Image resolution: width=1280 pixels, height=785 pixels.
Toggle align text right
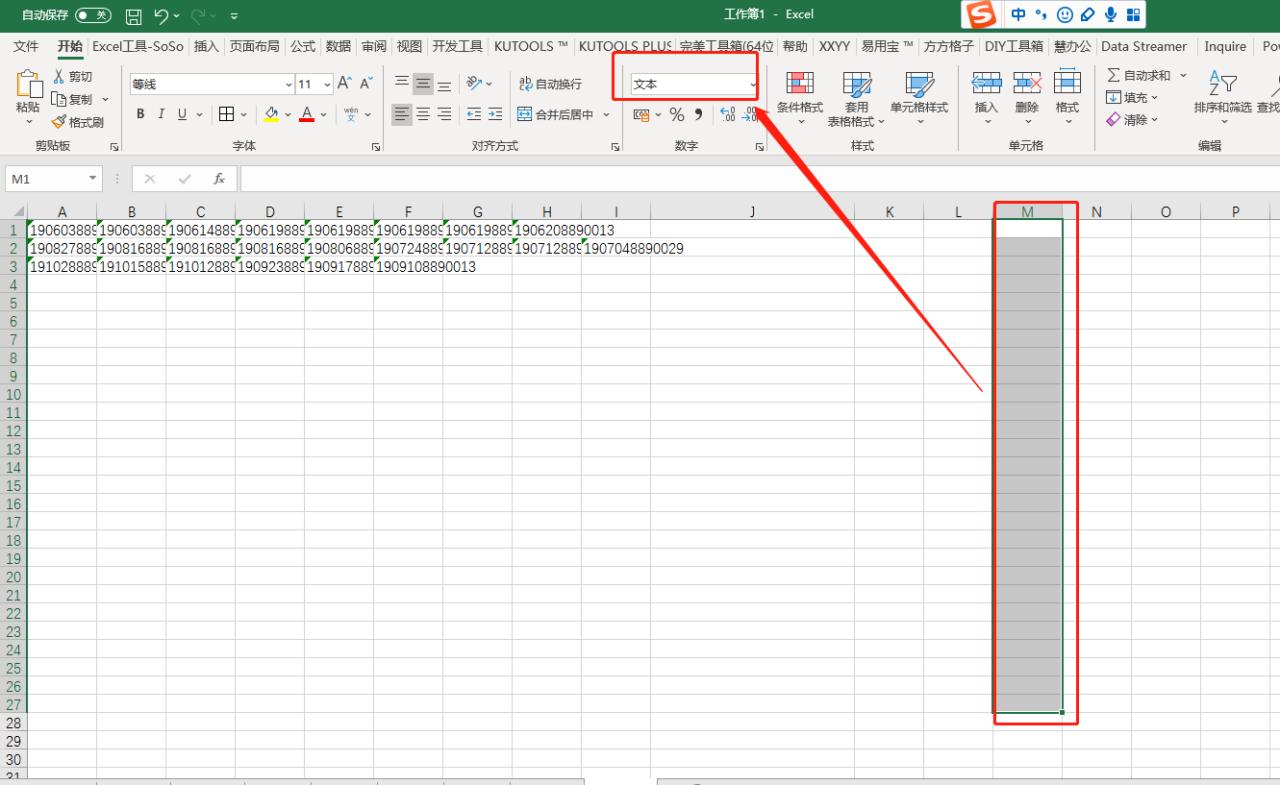coord(444,114)
